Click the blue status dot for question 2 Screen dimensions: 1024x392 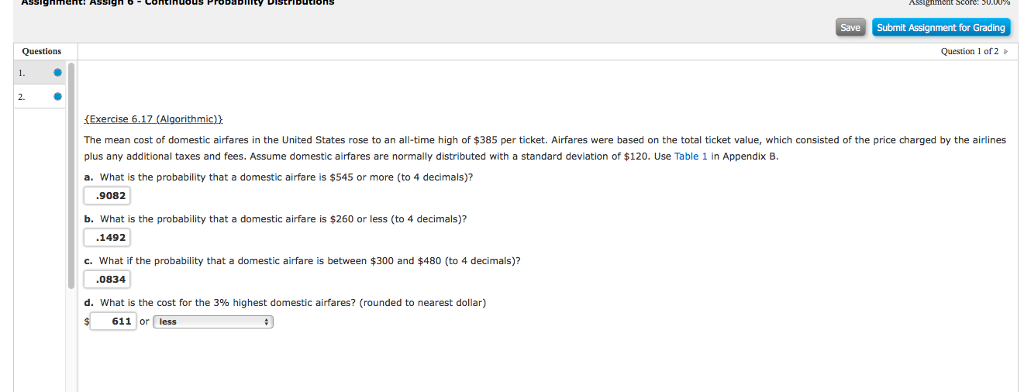point(57,97)
